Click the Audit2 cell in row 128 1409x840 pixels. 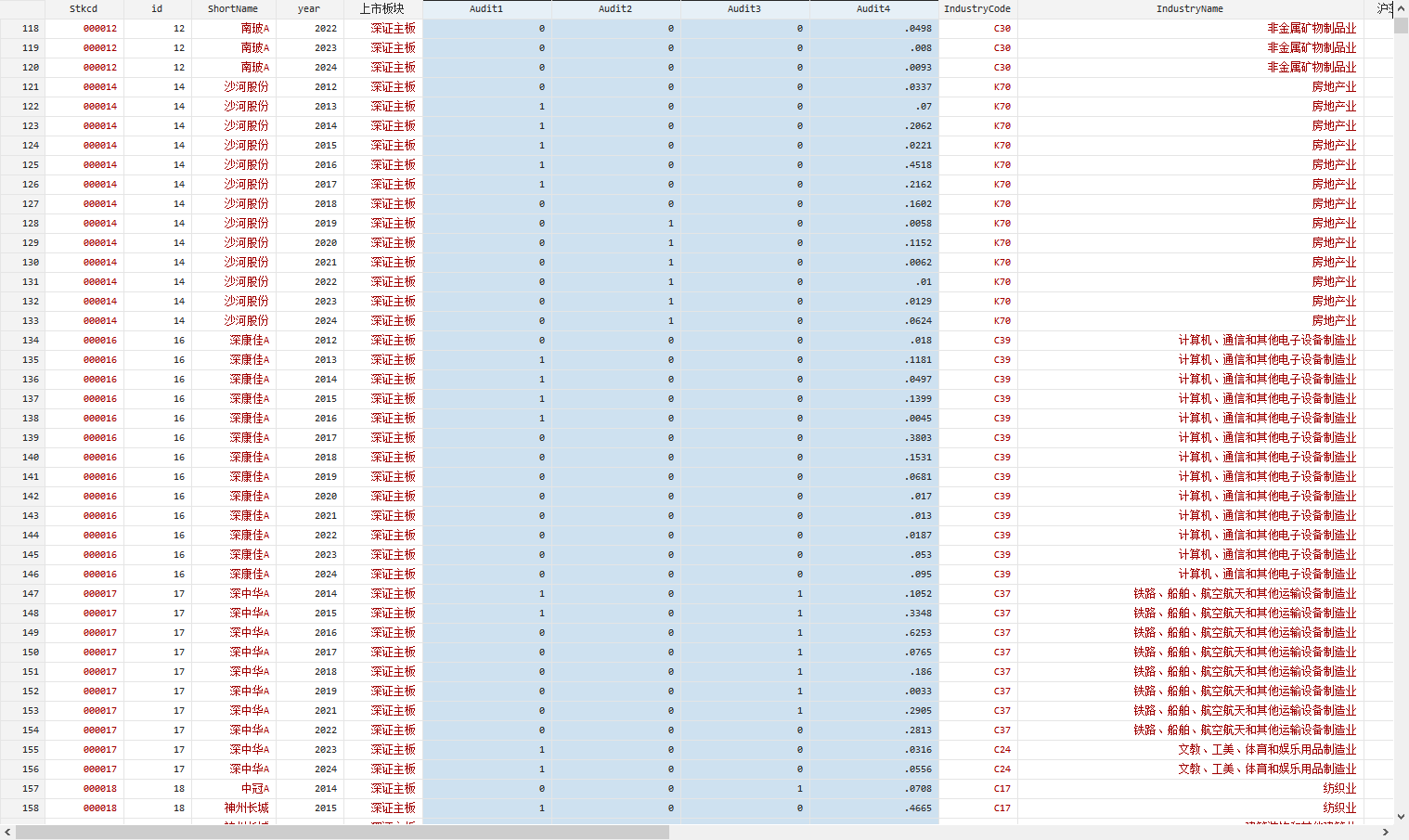tap(615, 224)
